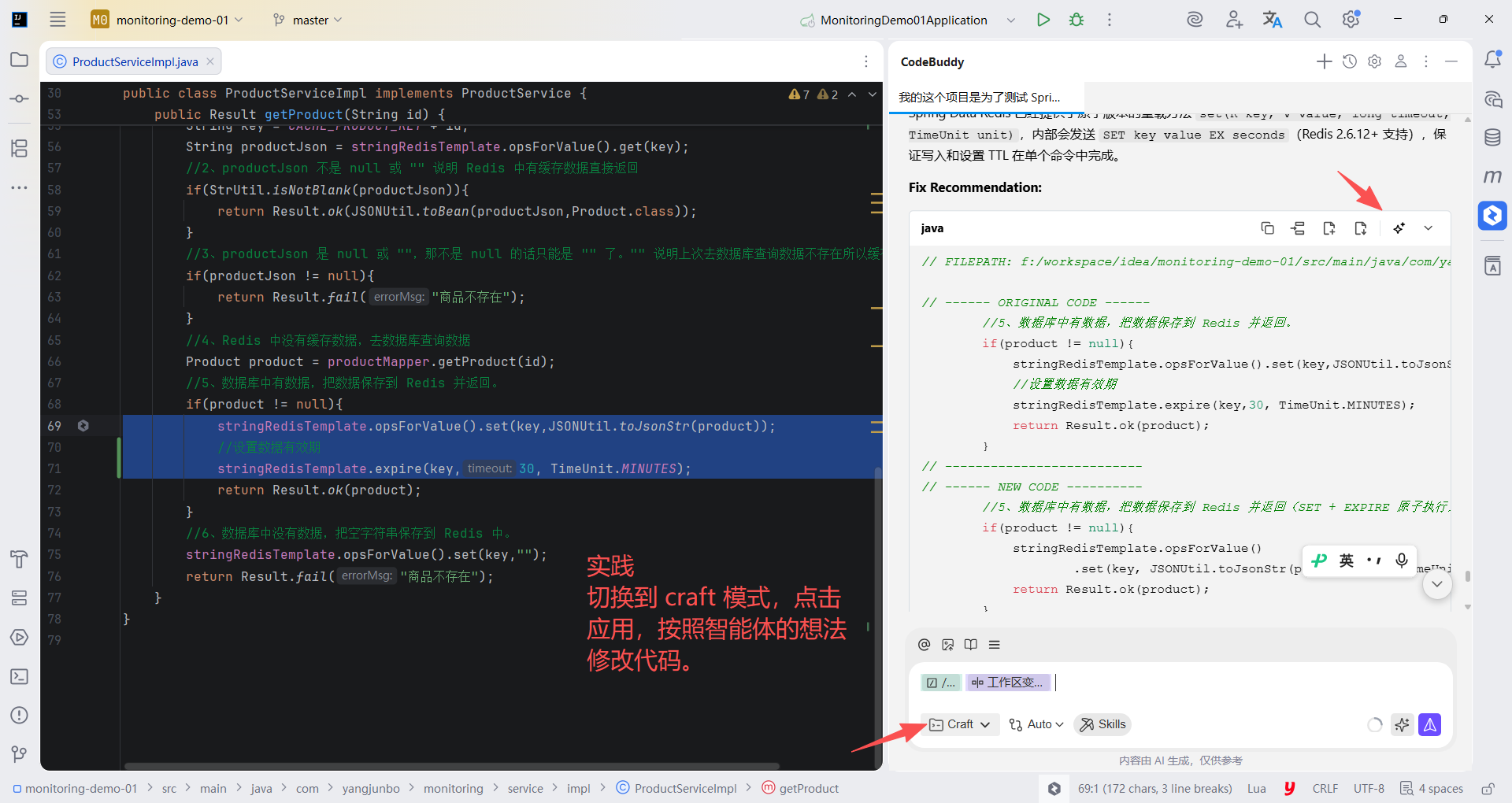Open the Project folder tool window
The height and width of the screenshot is (803, 1512).
click(20, 60)
